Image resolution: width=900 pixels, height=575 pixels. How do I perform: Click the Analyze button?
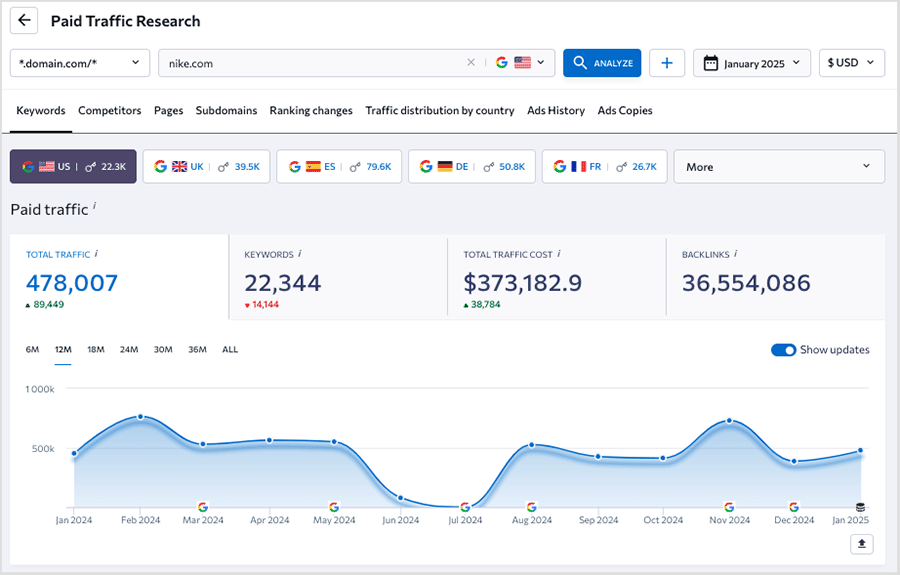(x=602, y=63)
